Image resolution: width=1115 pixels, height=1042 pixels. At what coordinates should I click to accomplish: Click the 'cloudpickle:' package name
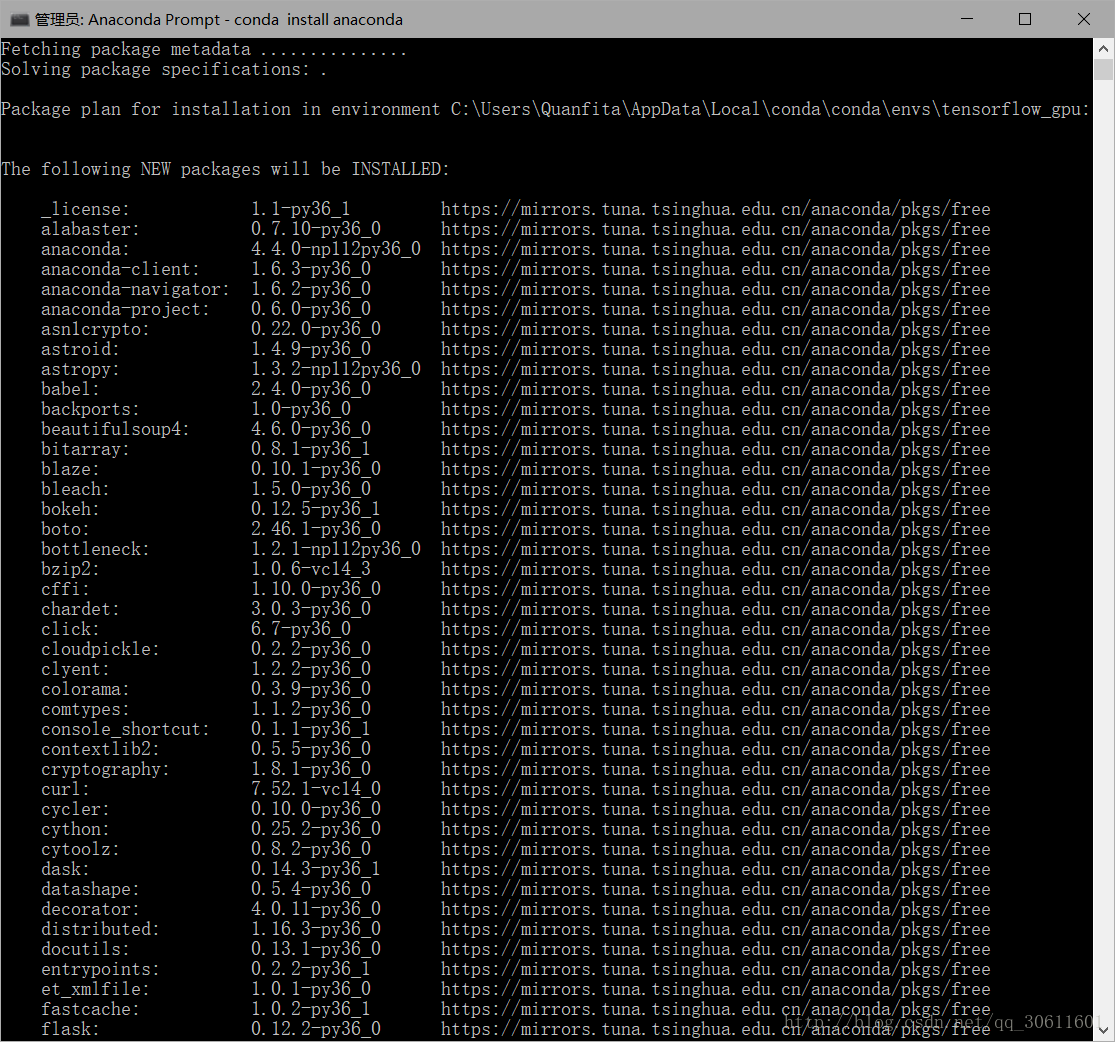(100, 649)
